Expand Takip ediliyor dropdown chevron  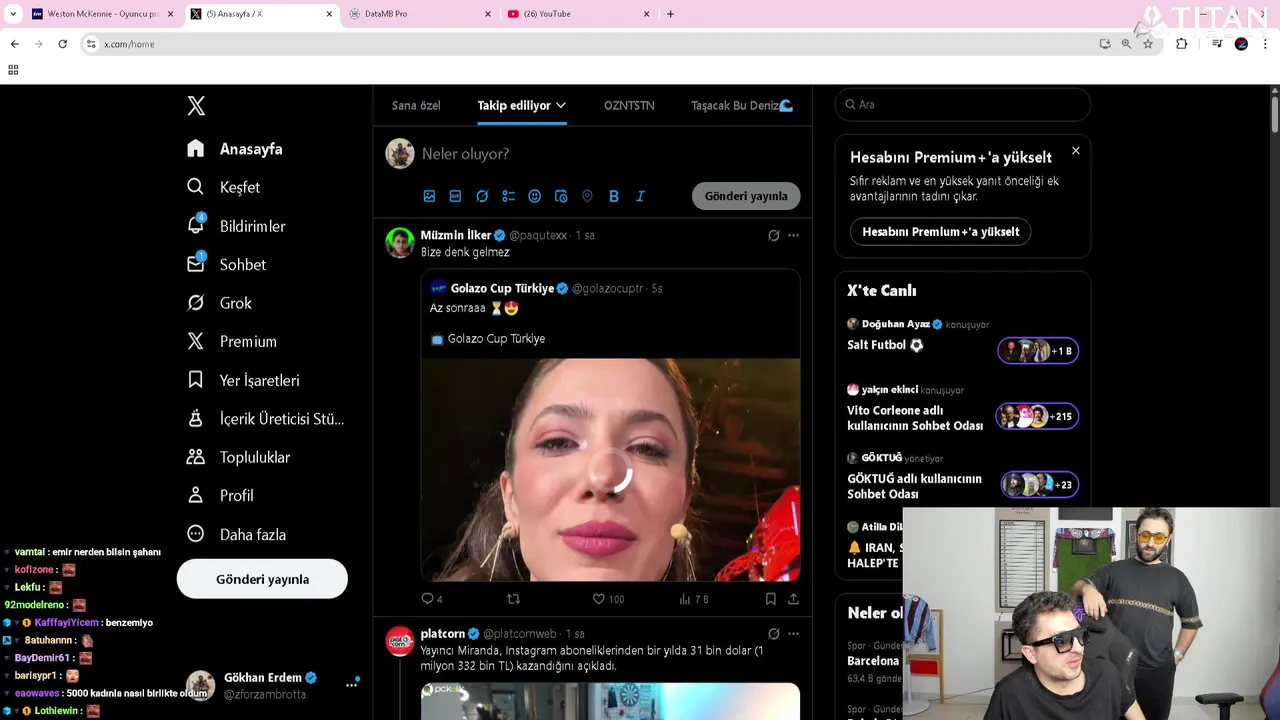[x=561, y=105]
